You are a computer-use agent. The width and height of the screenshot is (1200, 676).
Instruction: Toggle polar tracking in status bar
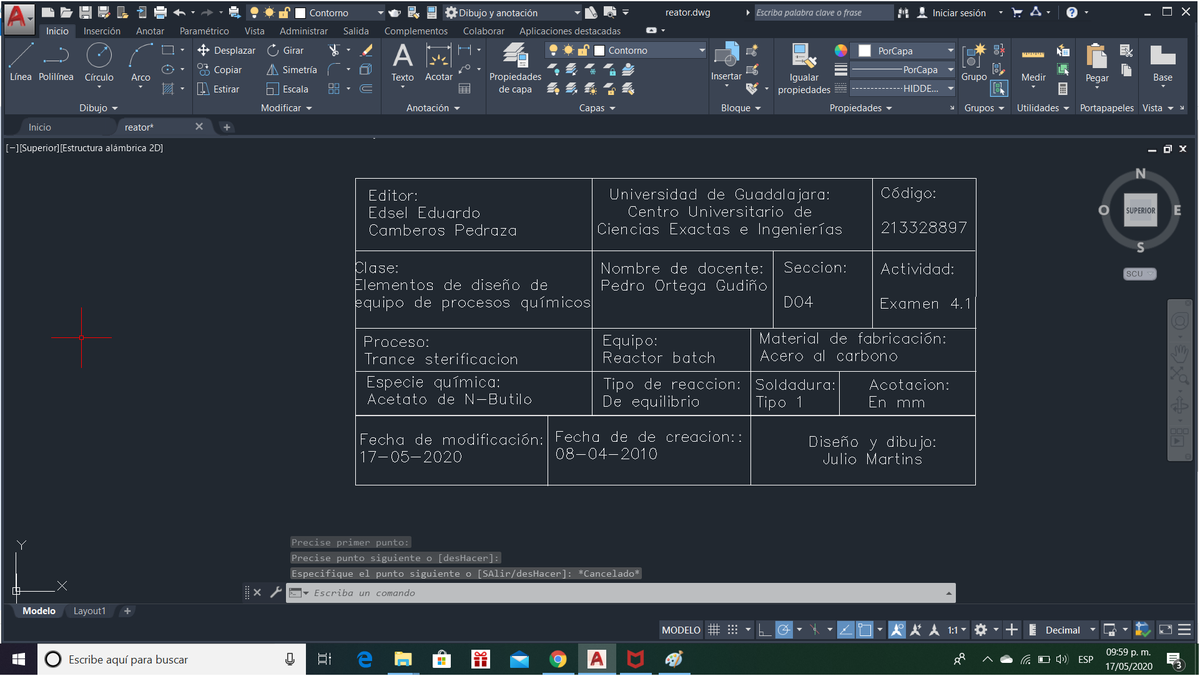[x=784, y=630]
